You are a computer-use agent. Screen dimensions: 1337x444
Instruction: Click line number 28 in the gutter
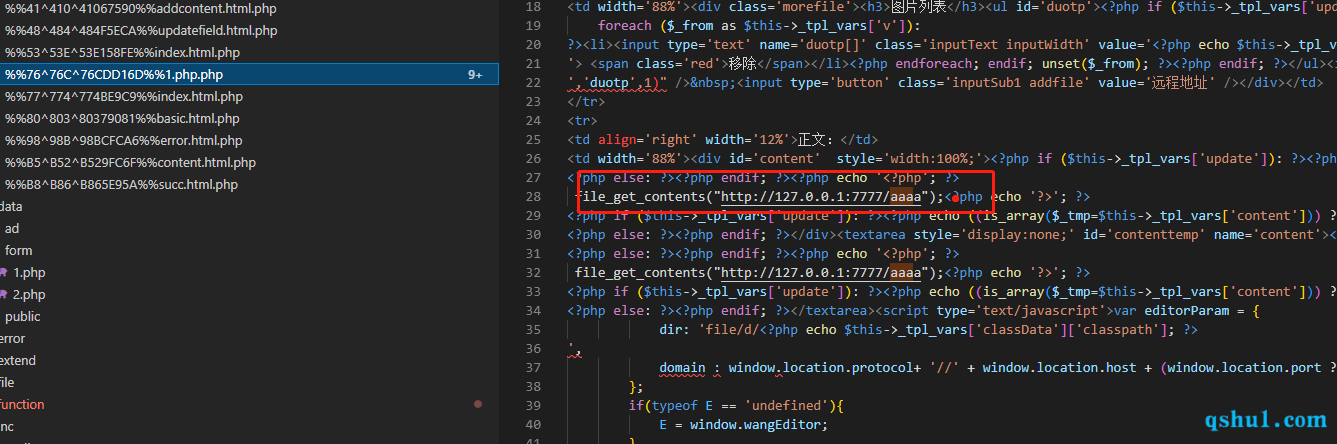click(x=533, y=197)
